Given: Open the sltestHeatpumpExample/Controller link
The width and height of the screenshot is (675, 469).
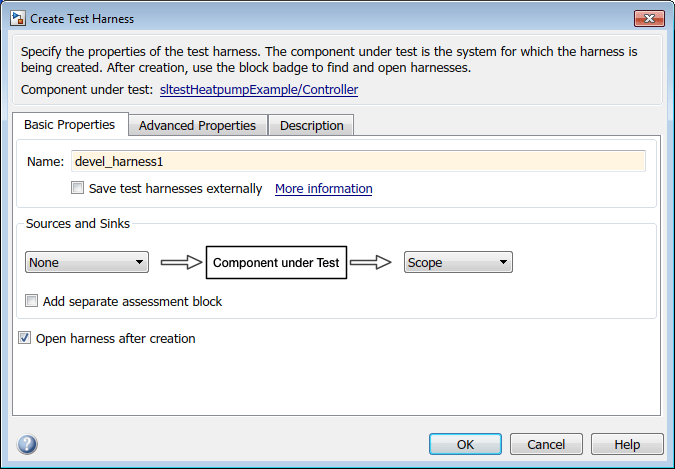Looking at the screenshot, I should tap(258, 89).
